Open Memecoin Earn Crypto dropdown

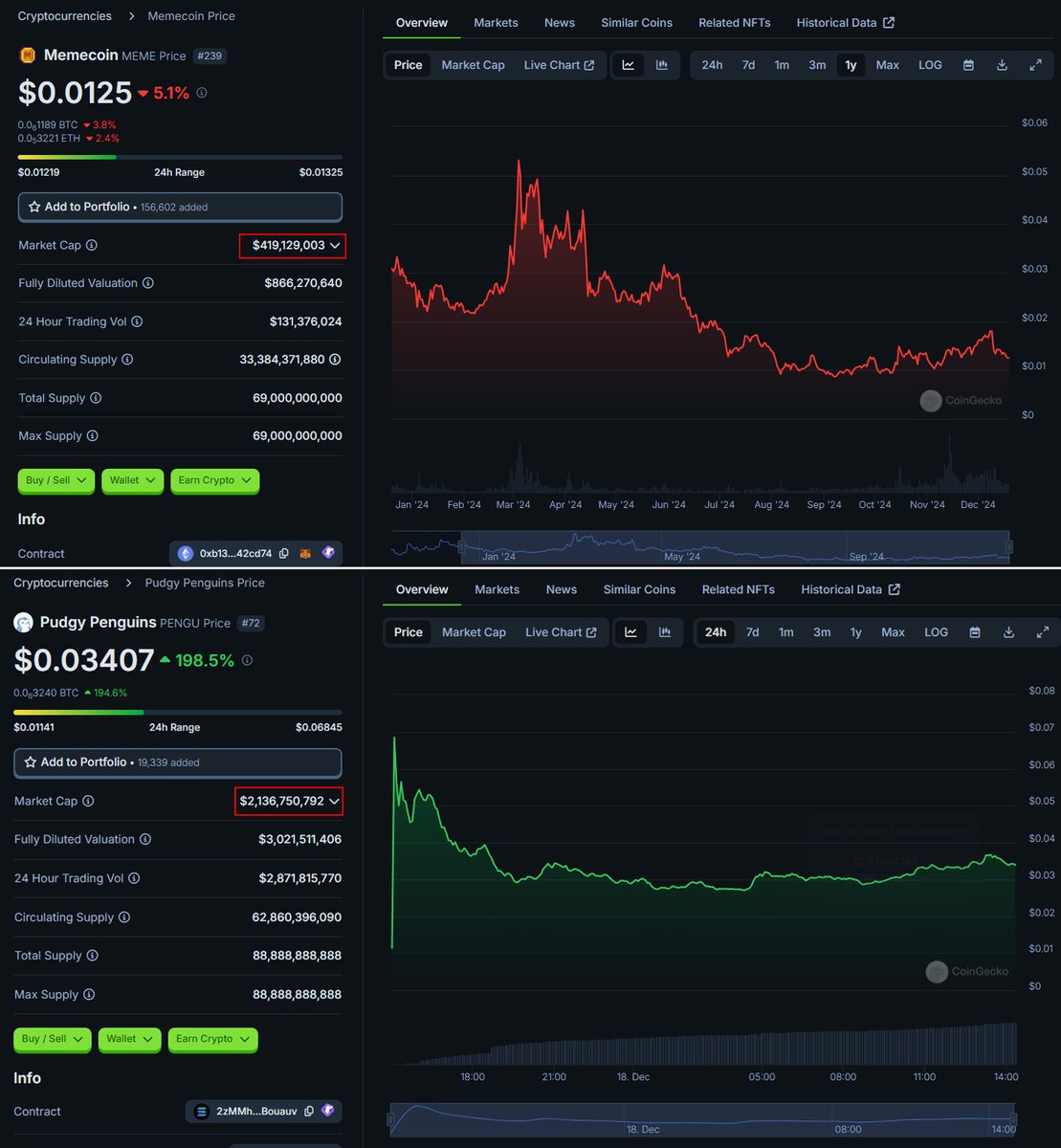[215, 480]
